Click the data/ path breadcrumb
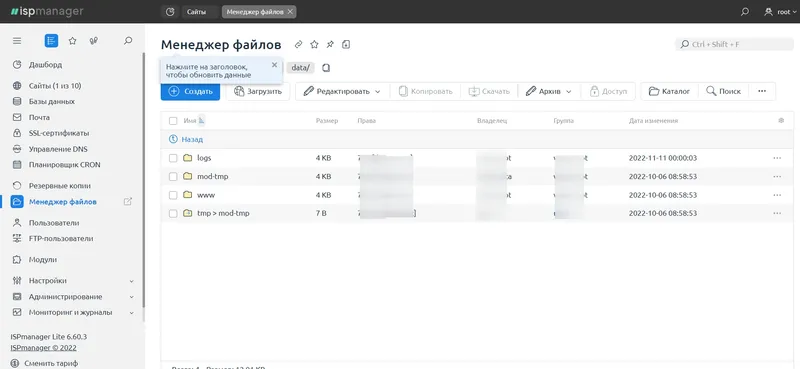The width and height of the screenshot is (800, 369). point(301,68)
